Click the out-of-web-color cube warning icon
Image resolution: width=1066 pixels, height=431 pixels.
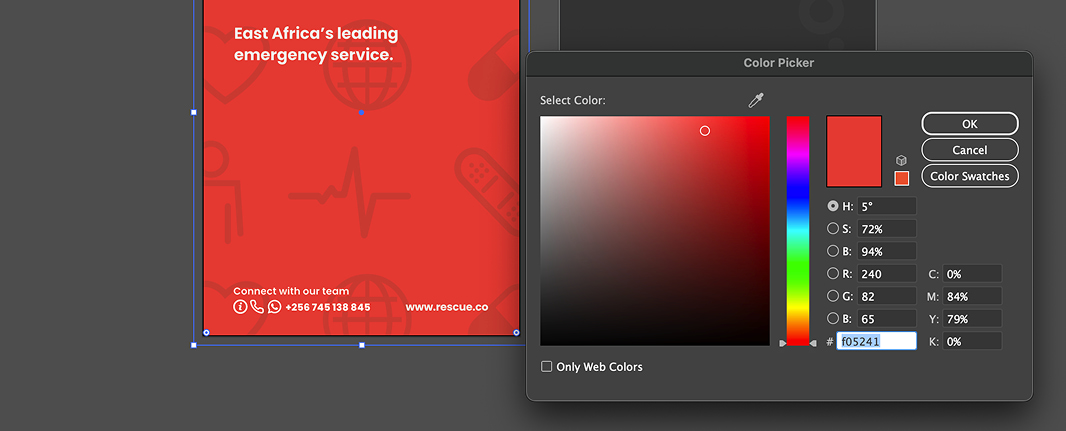pos(901,160)
